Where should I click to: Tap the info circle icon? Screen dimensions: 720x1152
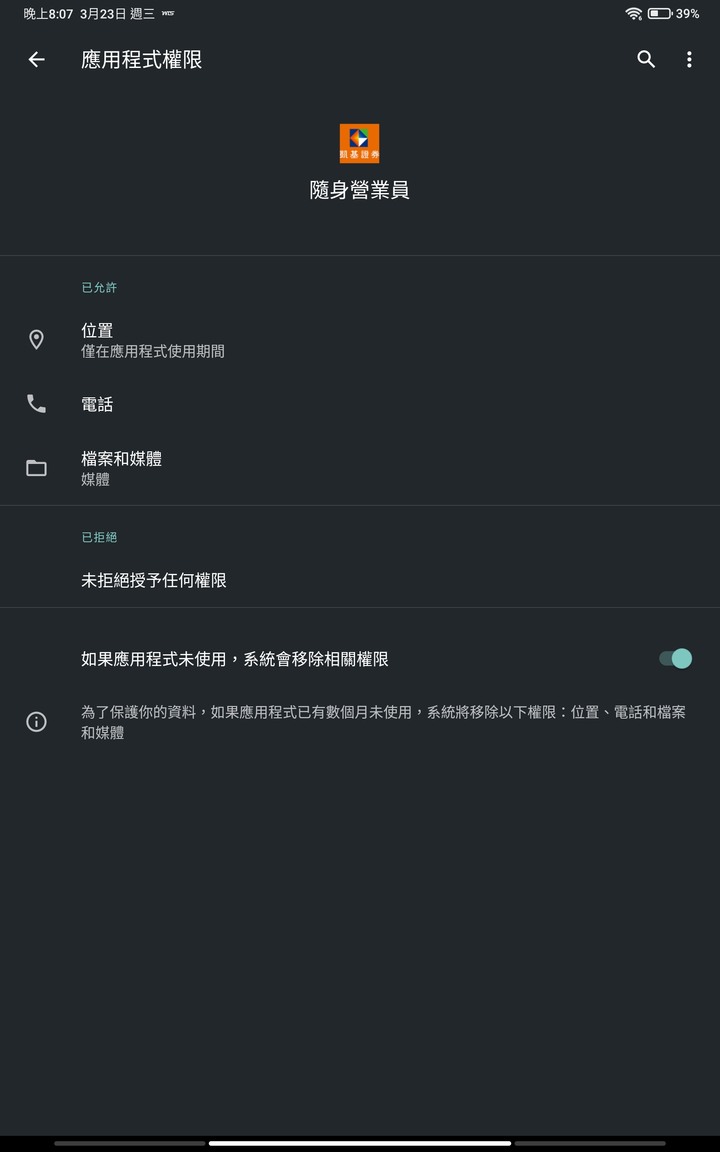[36, 722]
